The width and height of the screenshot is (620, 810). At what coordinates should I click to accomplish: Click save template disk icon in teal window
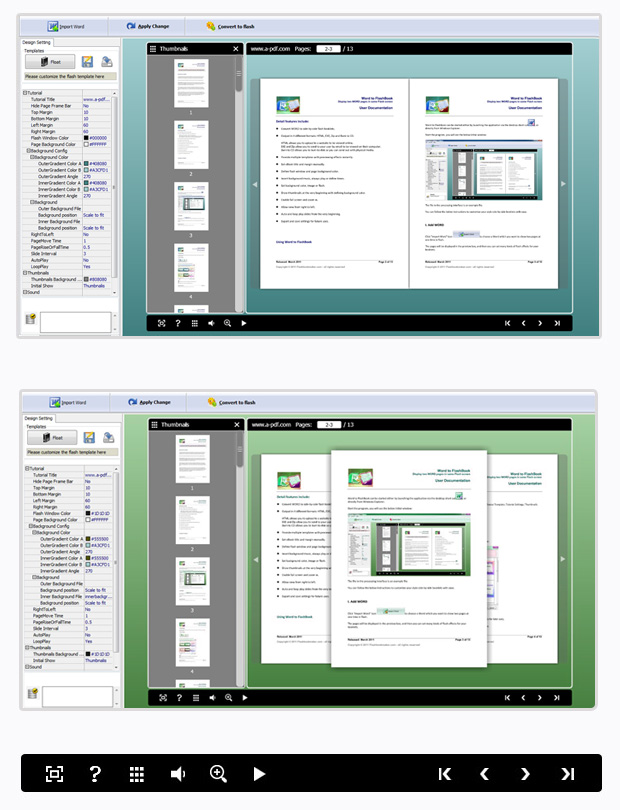(x=87, y=62)
